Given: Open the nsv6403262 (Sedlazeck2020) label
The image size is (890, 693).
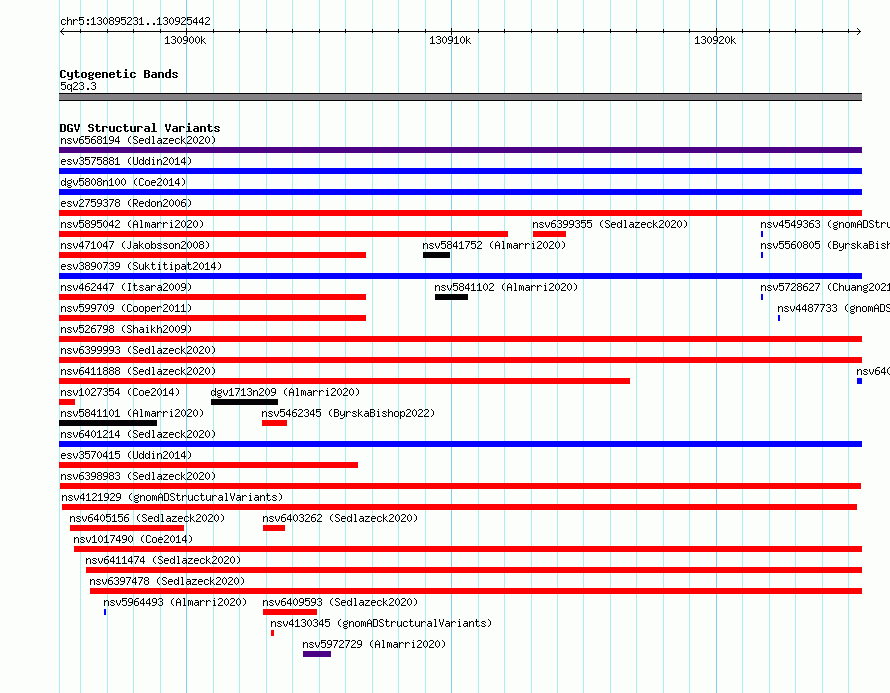Looking at the screenshot, I should click(340, 518).
